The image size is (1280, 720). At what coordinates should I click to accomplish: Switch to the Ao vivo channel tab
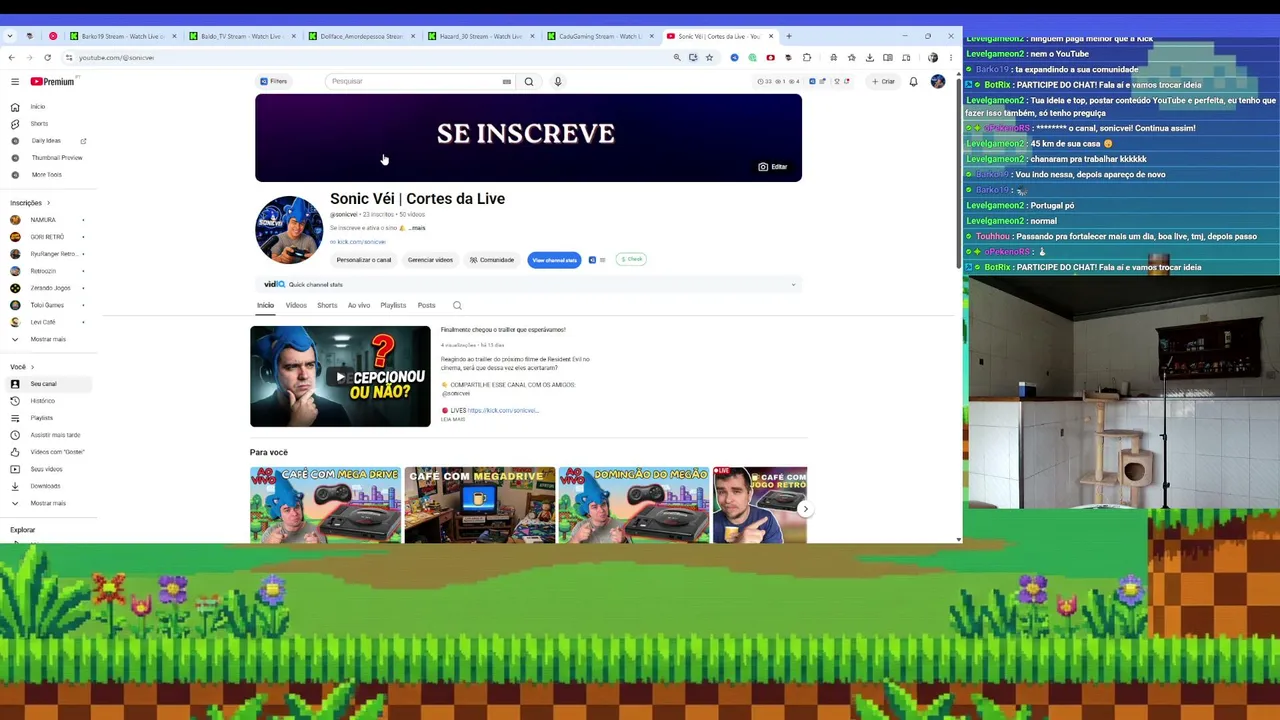click(x=359, y=305)
